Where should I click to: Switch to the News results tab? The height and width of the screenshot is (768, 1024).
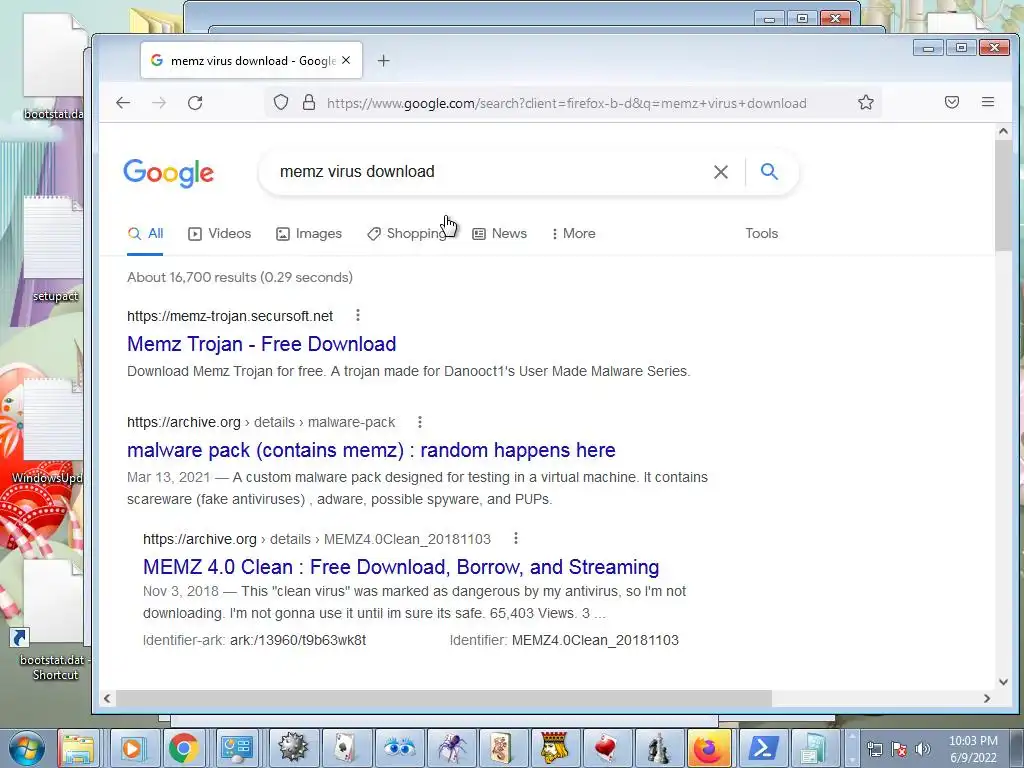(x=500, y=233)
